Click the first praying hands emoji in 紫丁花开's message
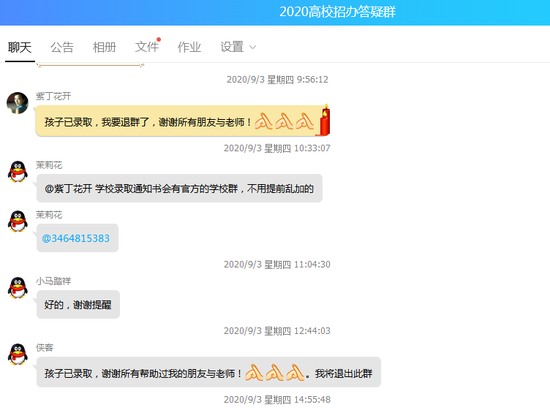The image size is (550, 410). [x=263, y=121]
